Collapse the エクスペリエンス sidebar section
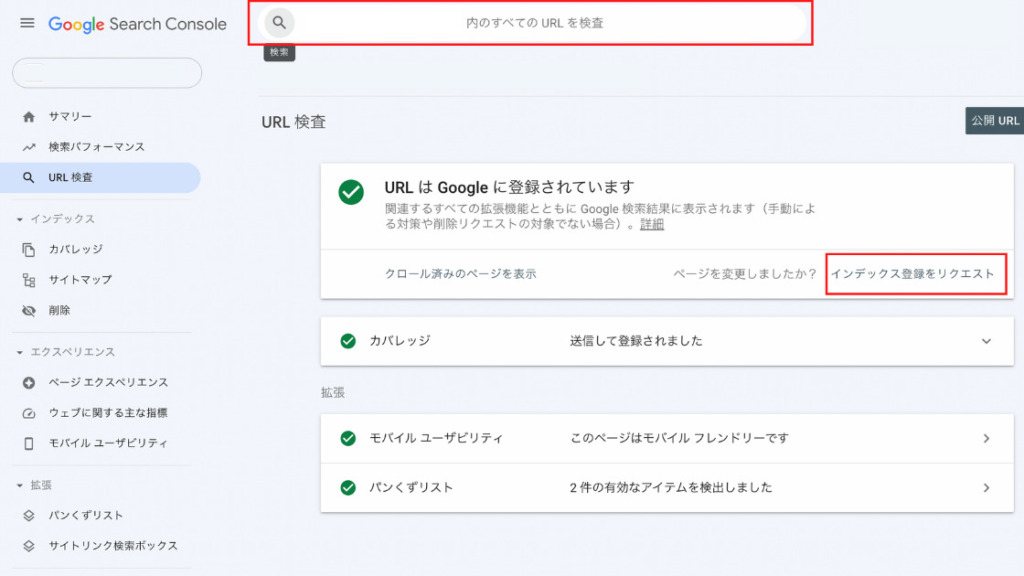Viewport: 1024px width, 576px height. pos(20,353)
